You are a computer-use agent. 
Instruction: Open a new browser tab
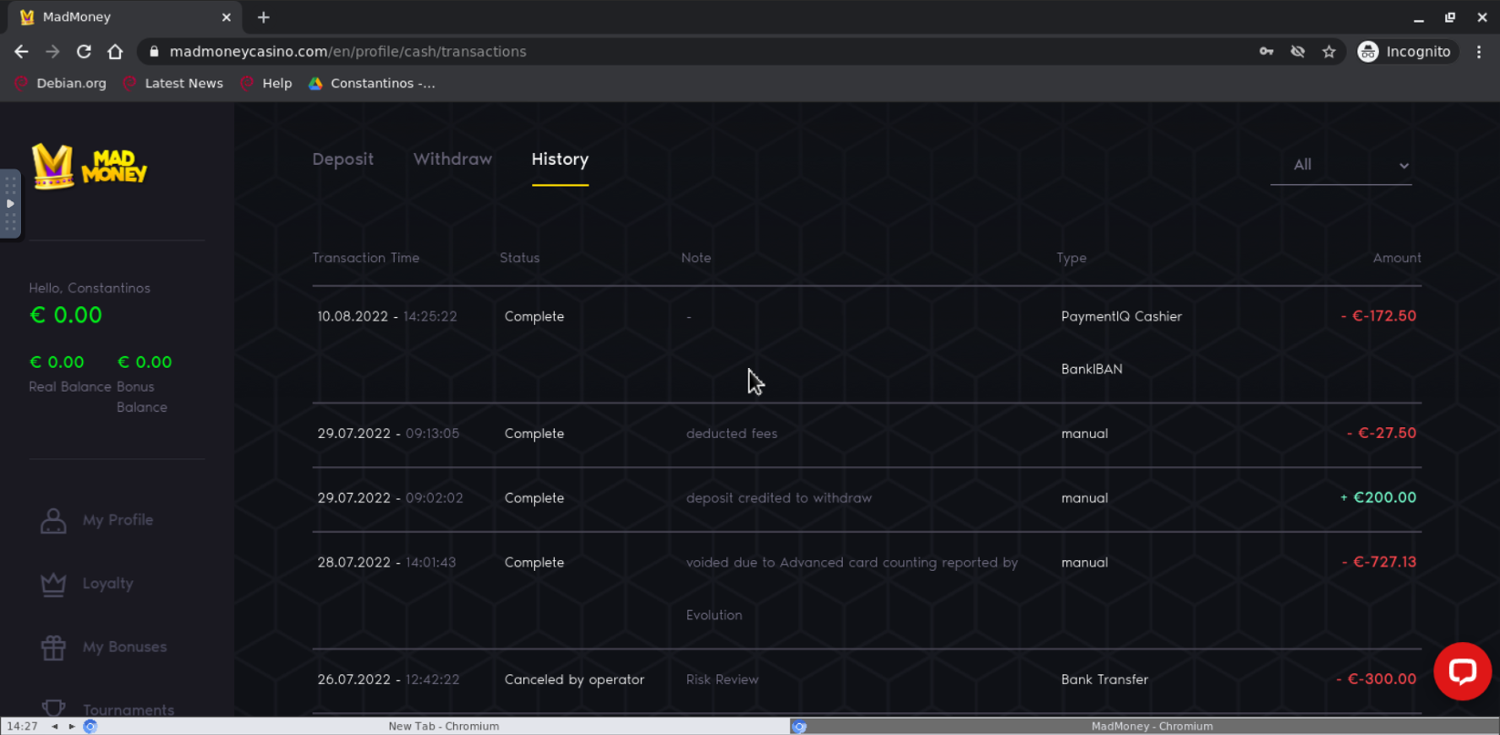(x=264, y=17)
